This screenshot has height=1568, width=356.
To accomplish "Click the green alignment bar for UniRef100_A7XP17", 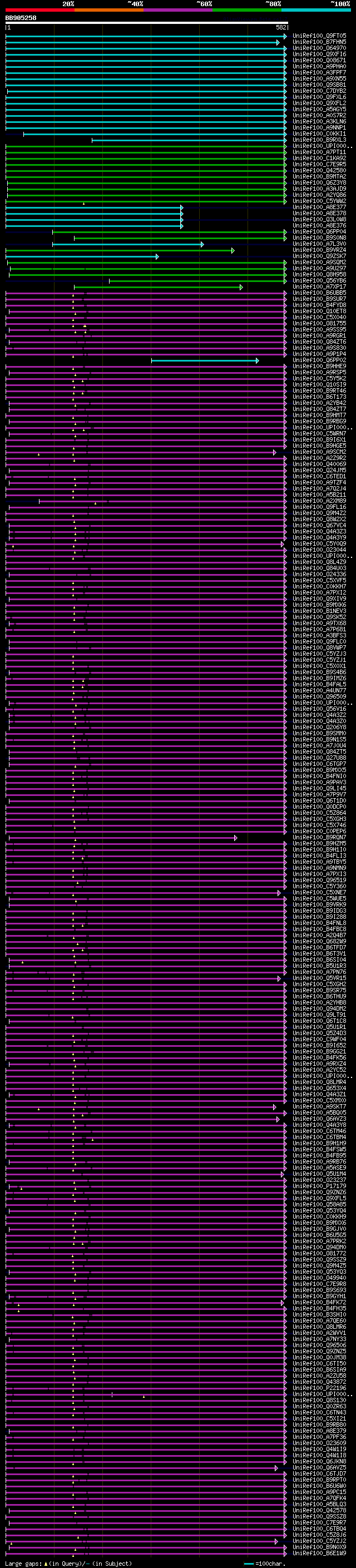I will pos(158,288).
